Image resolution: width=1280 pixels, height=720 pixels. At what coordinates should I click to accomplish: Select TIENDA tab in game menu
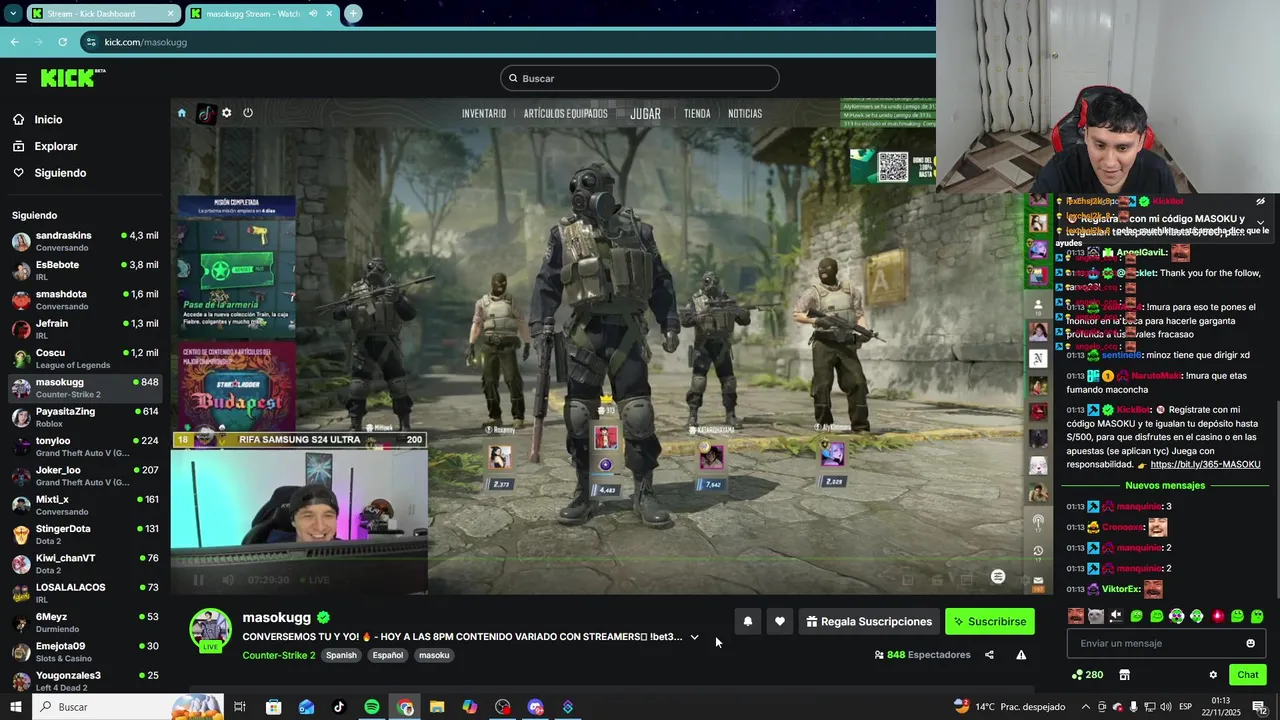[697, 114]
